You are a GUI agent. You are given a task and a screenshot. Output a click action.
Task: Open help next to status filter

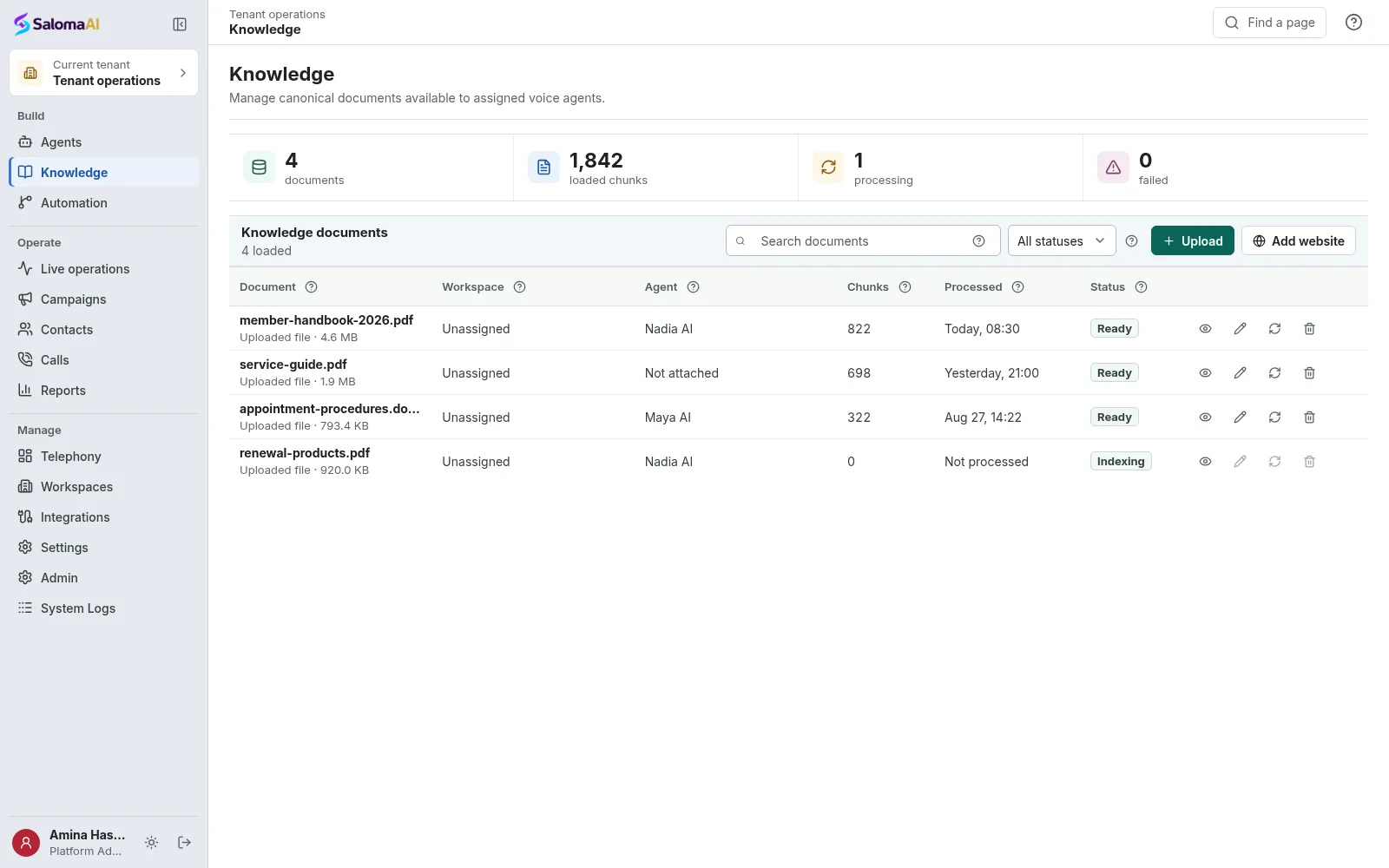point(1131,241)
